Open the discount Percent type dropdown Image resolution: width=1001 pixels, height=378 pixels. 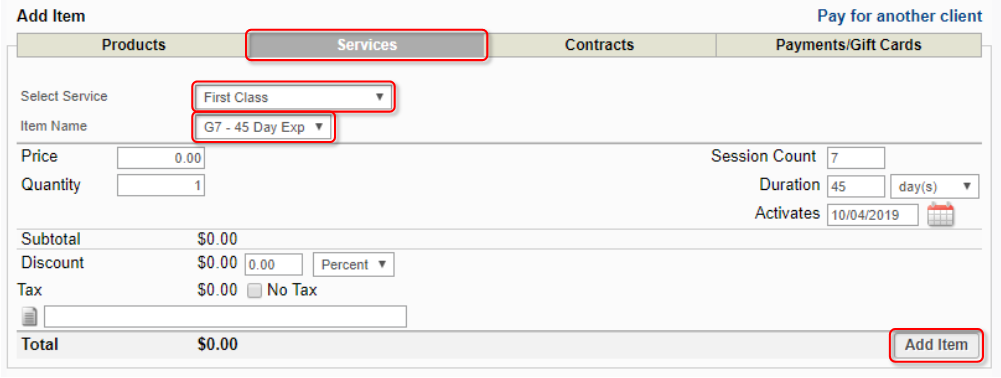pyautogui.click(x=354, y=264)
